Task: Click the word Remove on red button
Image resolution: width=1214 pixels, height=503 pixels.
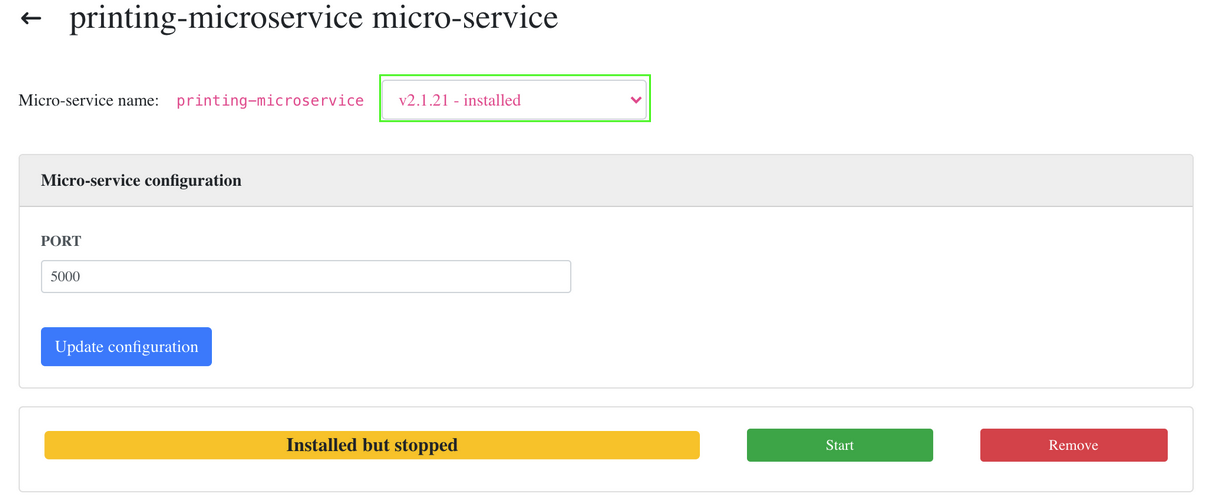Action: (1074, 445)
